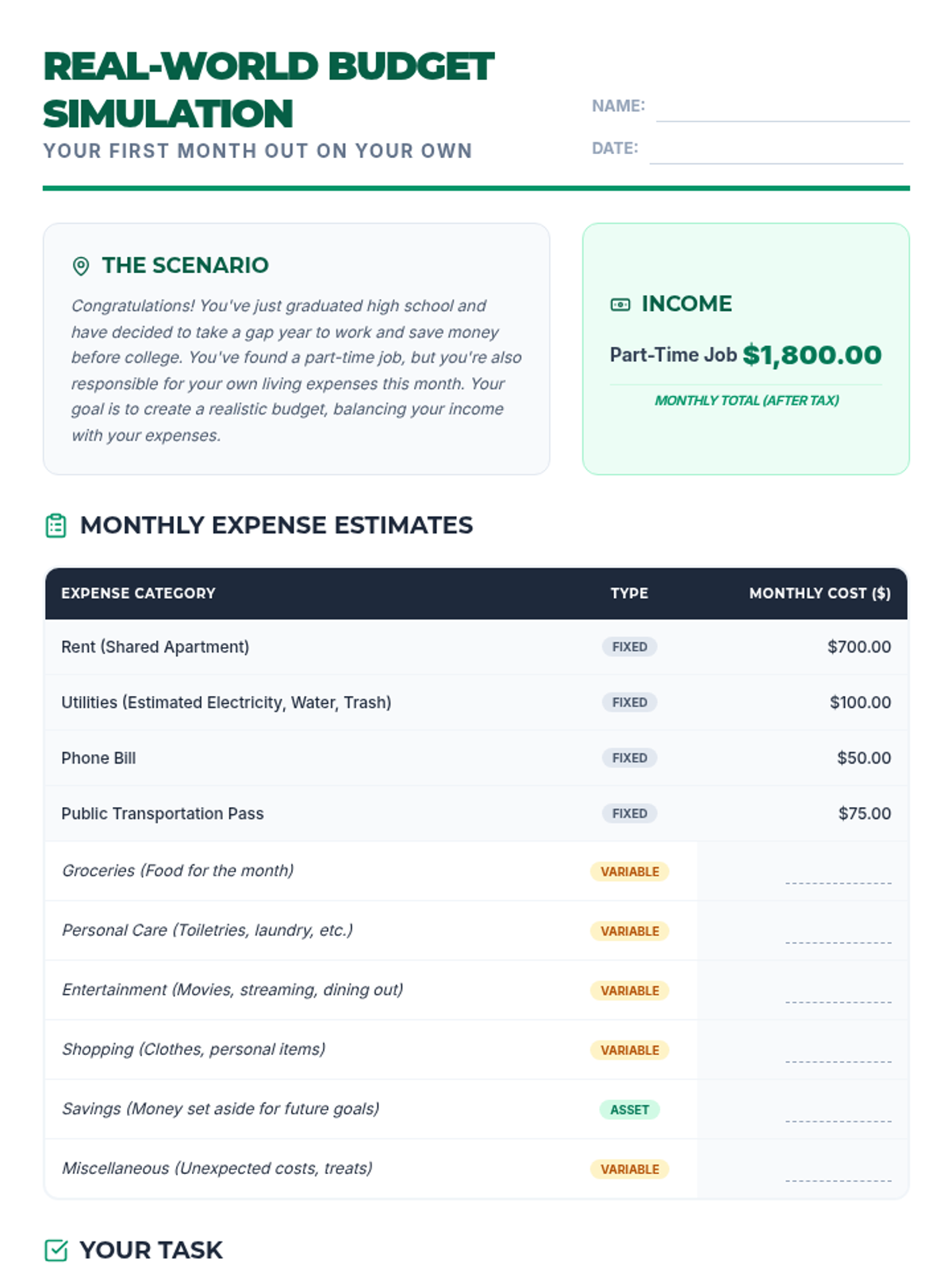Click the Public Transportation Pass row label
This screenshot has height=1270, width=952.
163,814
